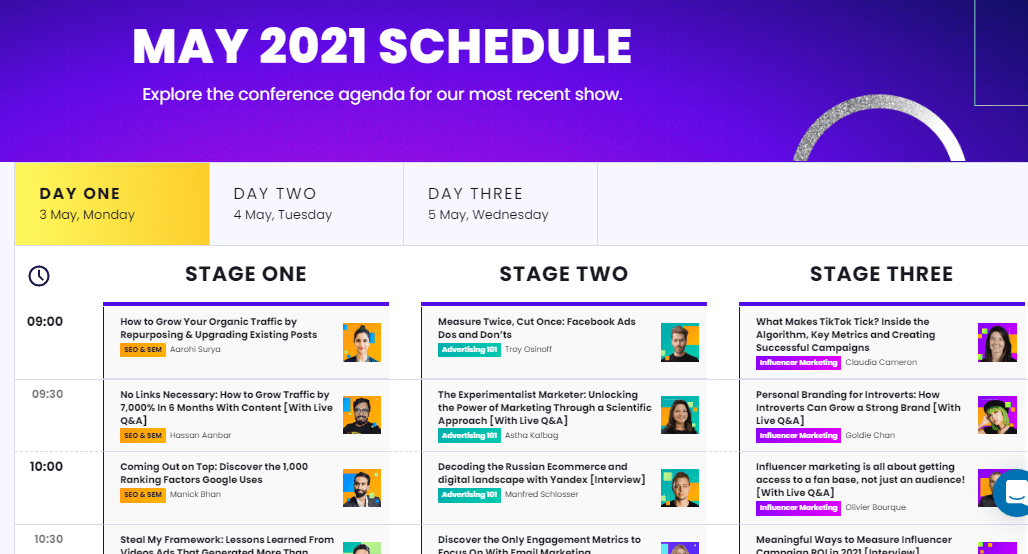Click Hassan Aanbar's speaker photo

362,415
